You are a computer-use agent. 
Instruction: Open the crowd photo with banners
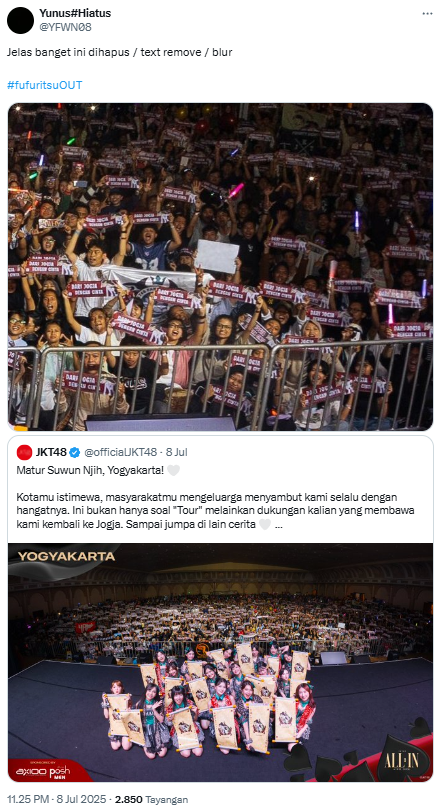220,267
